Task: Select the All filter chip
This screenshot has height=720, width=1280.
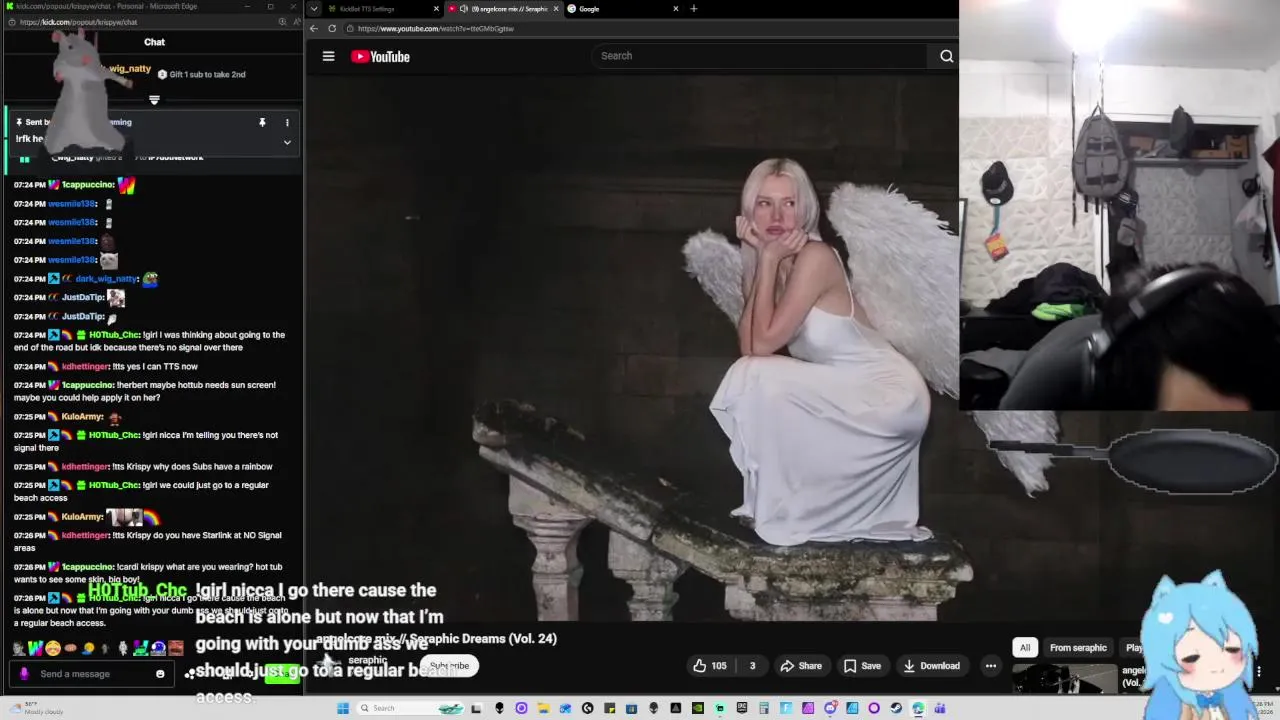Action: click(1024, 648)
